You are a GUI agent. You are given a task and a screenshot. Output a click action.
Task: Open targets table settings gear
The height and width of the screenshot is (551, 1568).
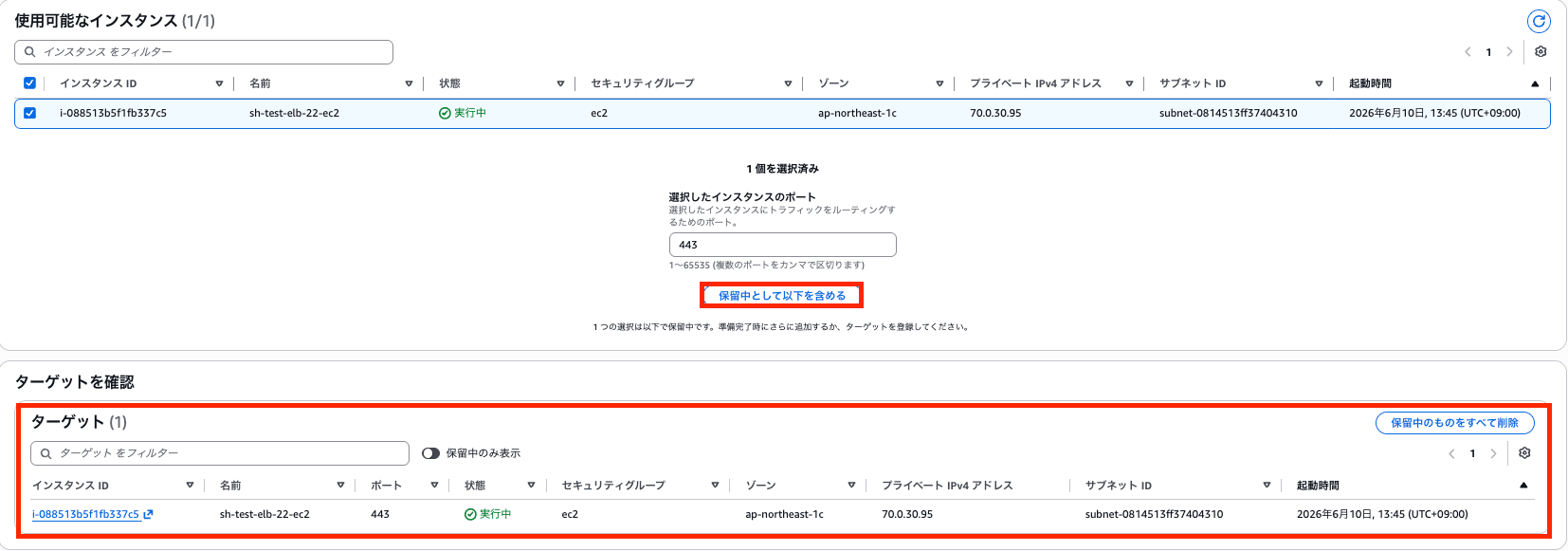coord(1524,453)
